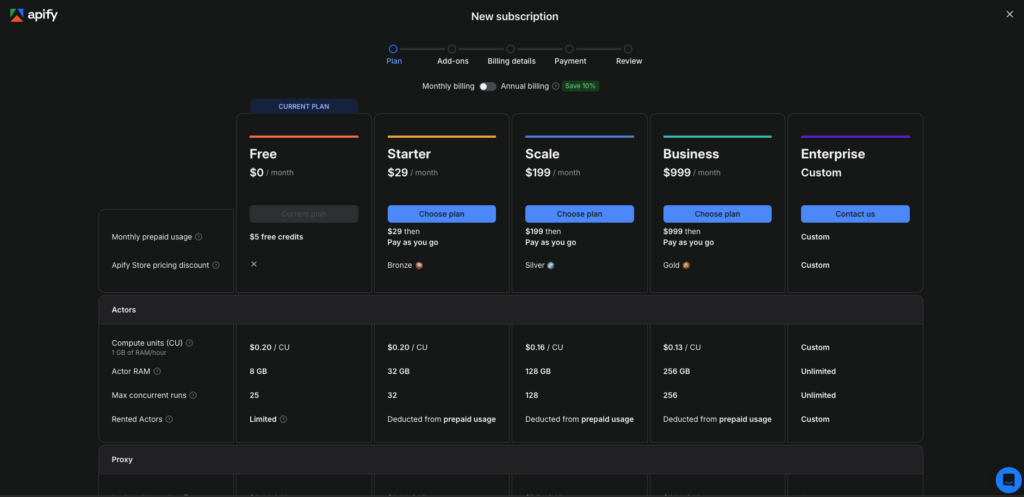
Task: Open the chat support bubble icon
Action: [x=1008, y=480]
